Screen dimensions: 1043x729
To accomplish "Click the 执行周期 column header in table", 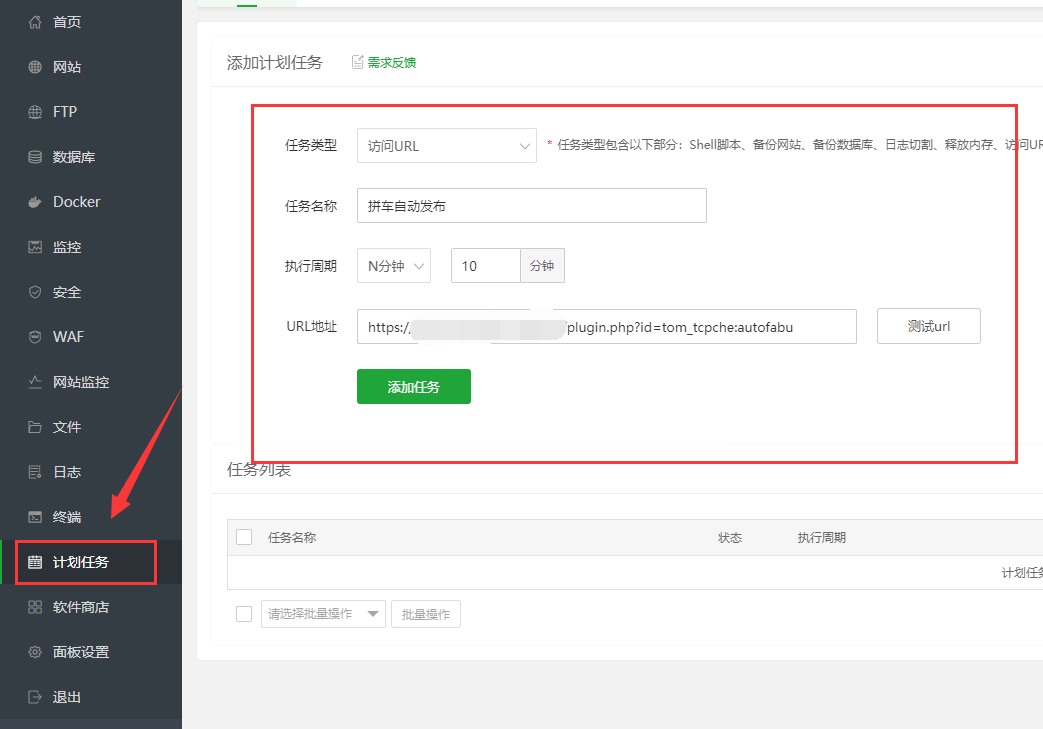I will pyautogui.click(x=821, y=537).
